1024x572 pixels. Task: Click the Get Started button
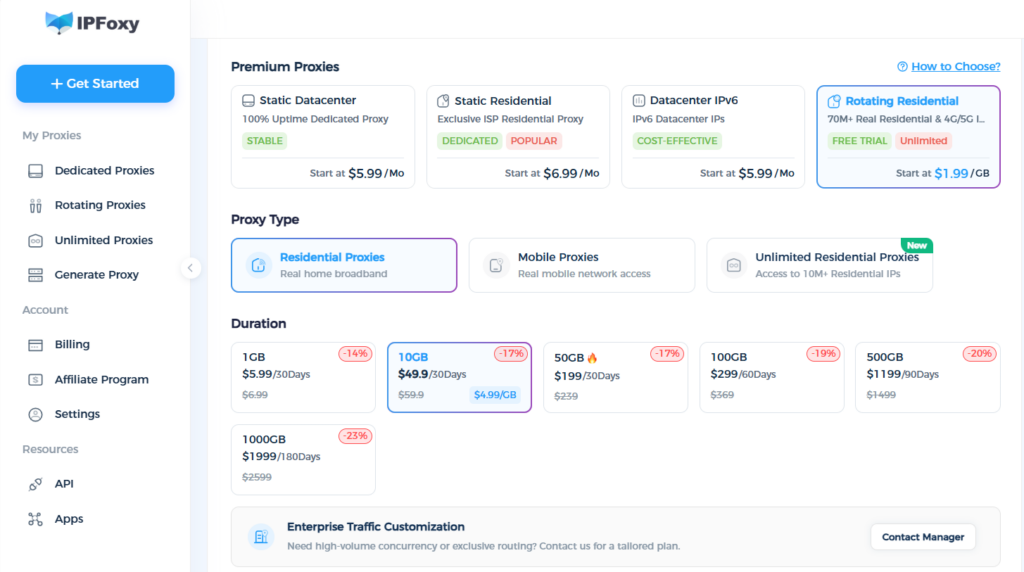[95, 84]
